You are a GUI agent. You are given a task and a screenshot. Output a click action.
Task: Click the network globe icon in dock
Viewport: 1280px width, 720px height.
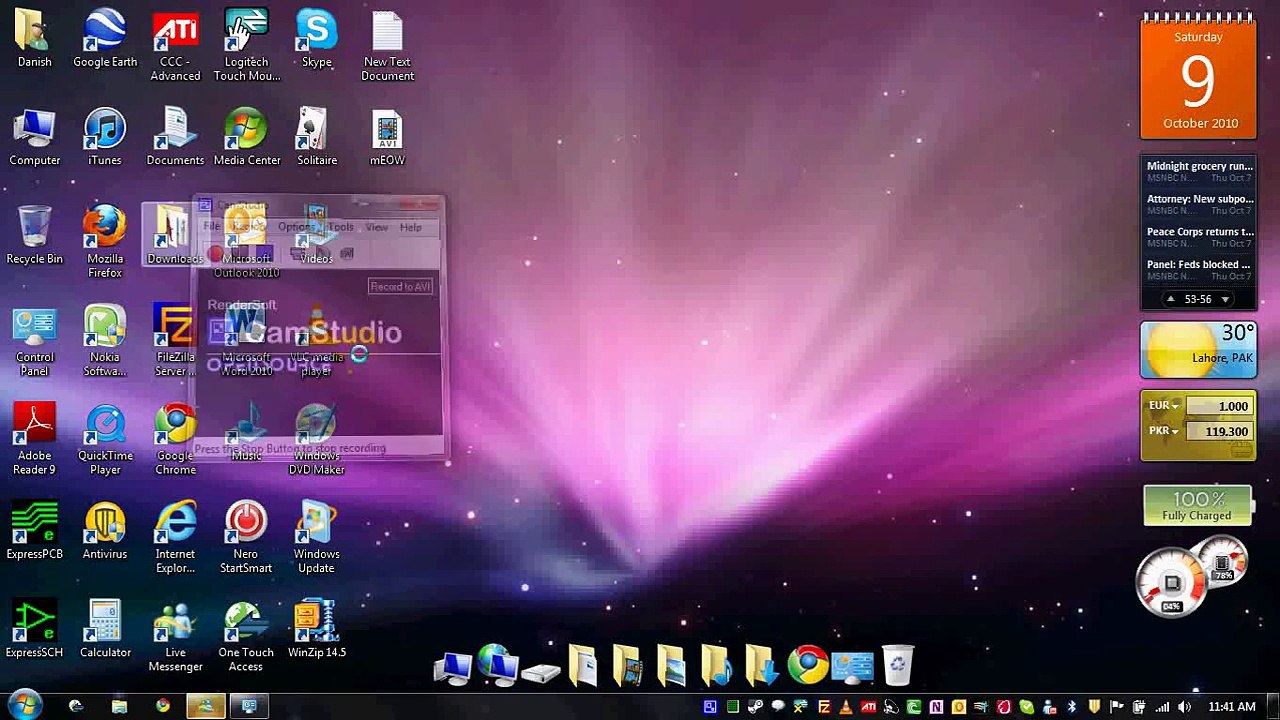click(497, 664)
